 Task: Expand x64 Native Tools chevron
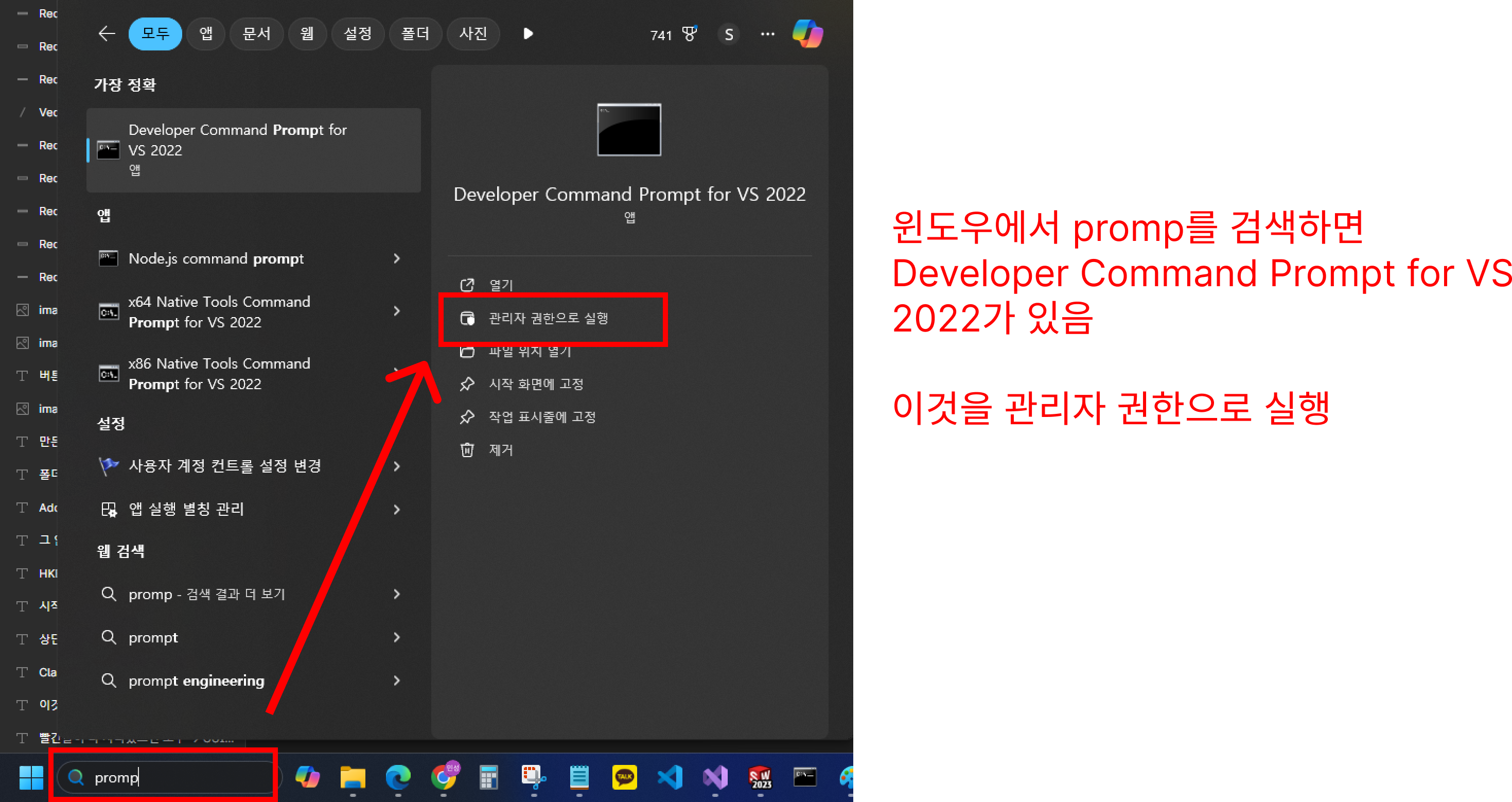(397, 310)
